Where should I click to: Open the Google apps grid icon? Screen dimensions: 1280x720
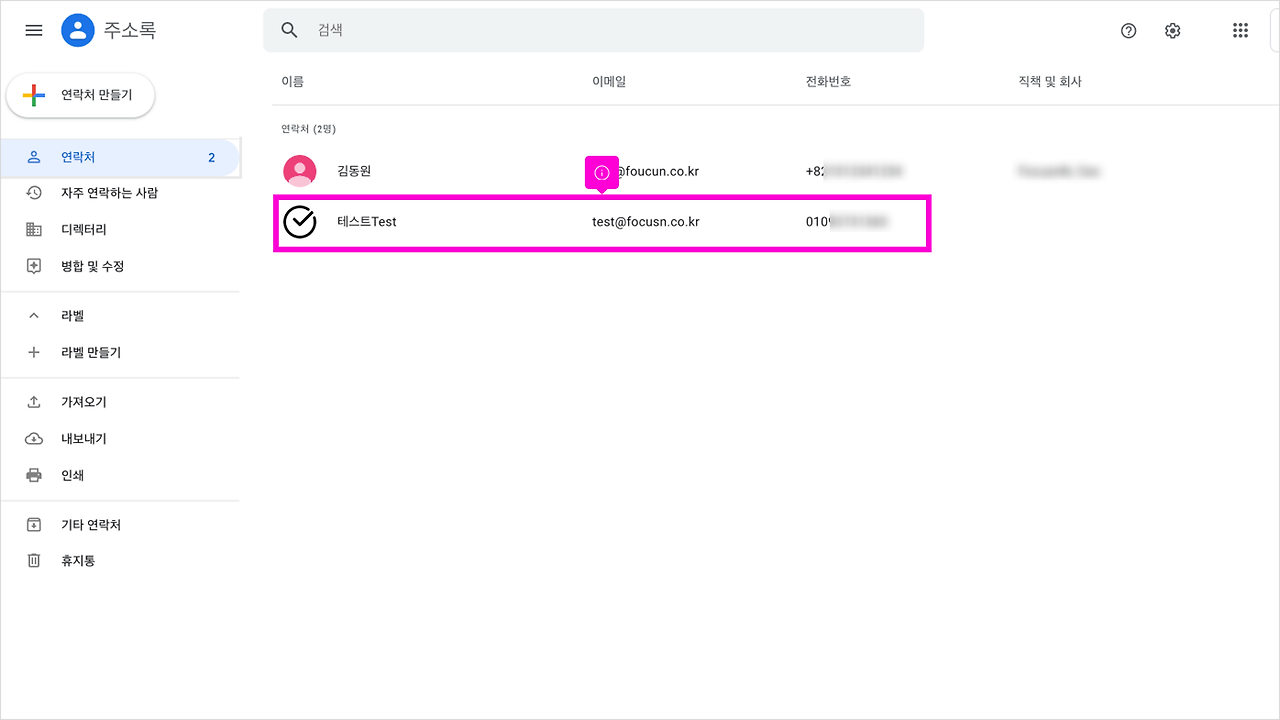point(1240,30)
